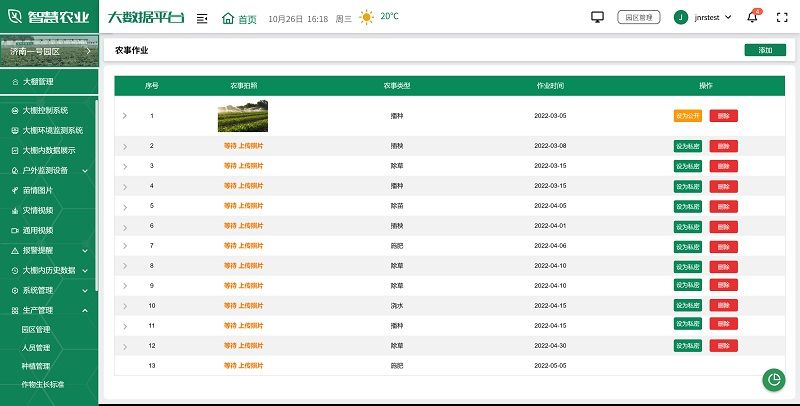
Task: Click the 首页 home icon
Action: click(228, 18)
